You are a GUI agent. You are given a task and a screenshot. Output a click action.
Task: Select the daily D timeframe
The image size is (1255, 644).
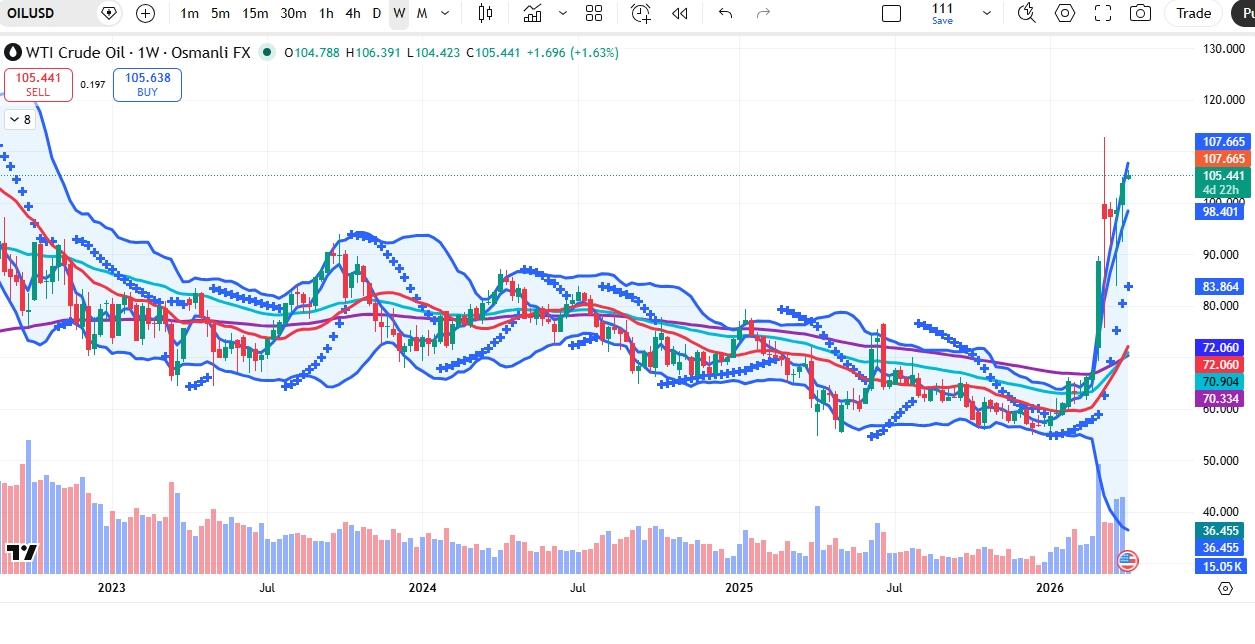pyautogui.click(x=376, y=13)
